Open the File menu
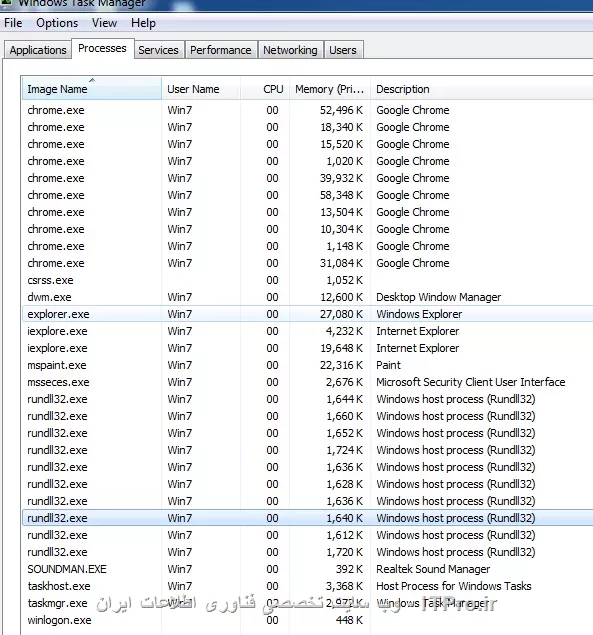The height and width of the screenshot is (635, 593). [x=13, y=23]
